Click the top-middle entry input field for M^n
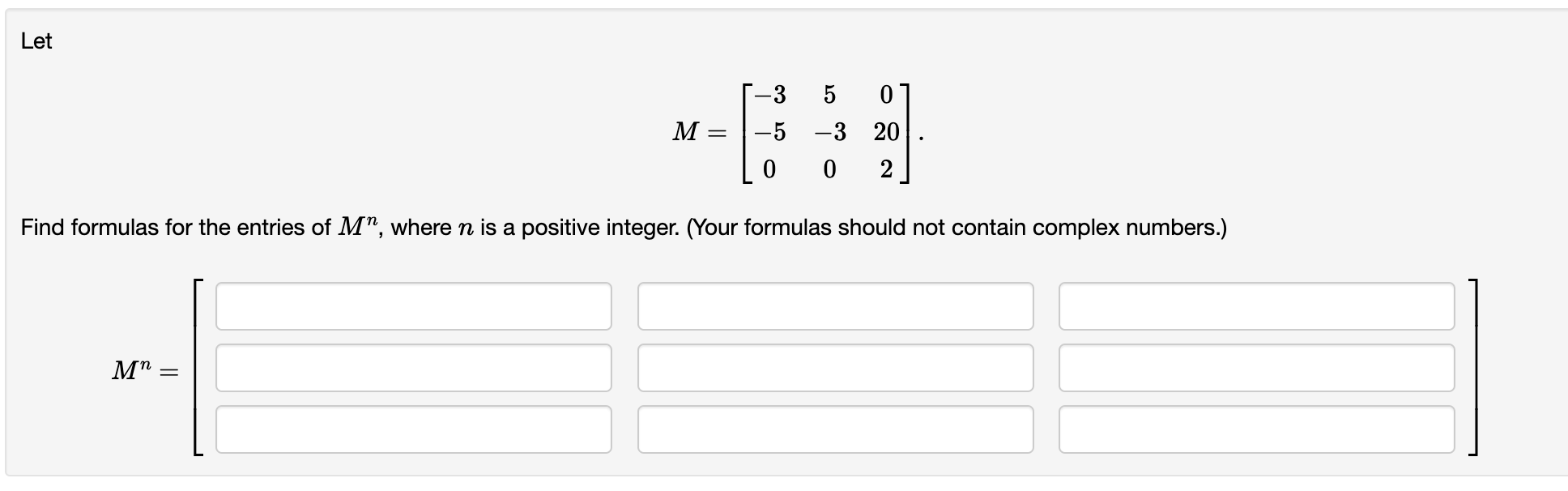The width and height of the screenshot is (1568, 491). click(x=836, y=306)
